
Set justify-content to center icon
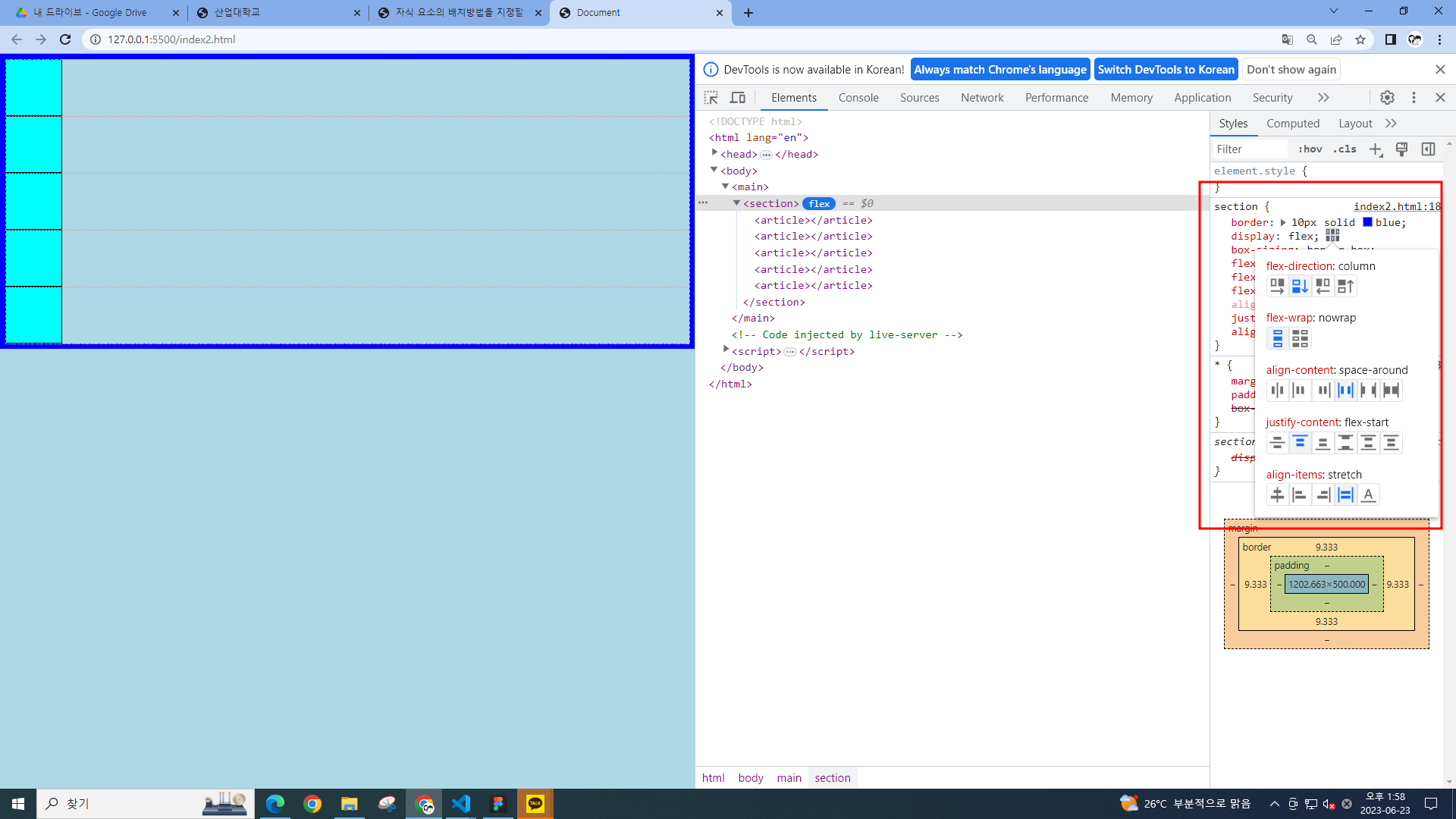(x=1277, y=443)
